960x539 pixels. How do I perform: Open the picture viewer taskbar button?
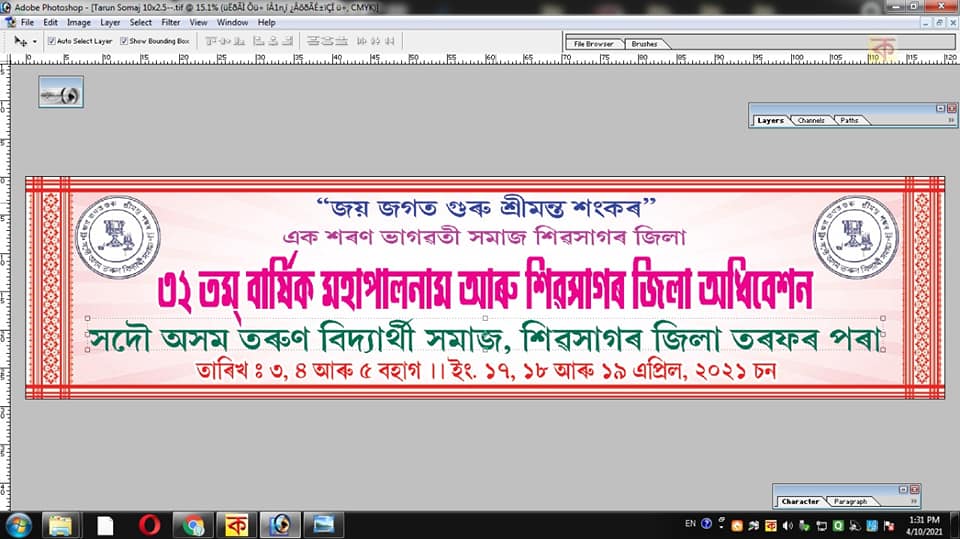click(323, 526)
